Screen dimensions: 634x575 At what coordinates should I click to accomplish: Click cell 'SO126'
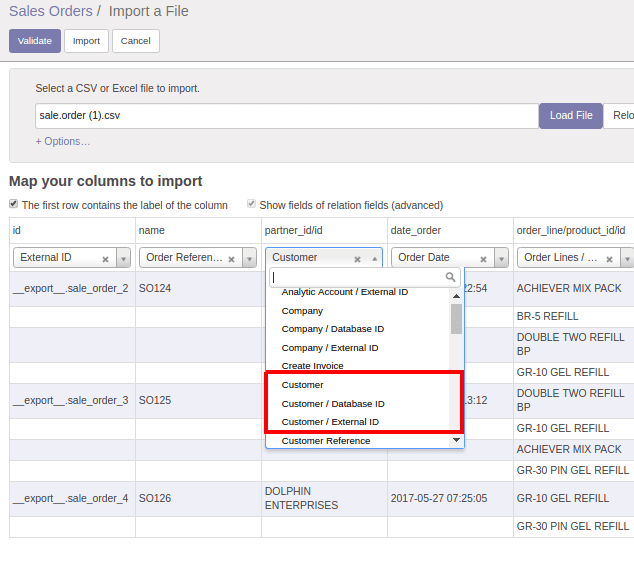198,499
